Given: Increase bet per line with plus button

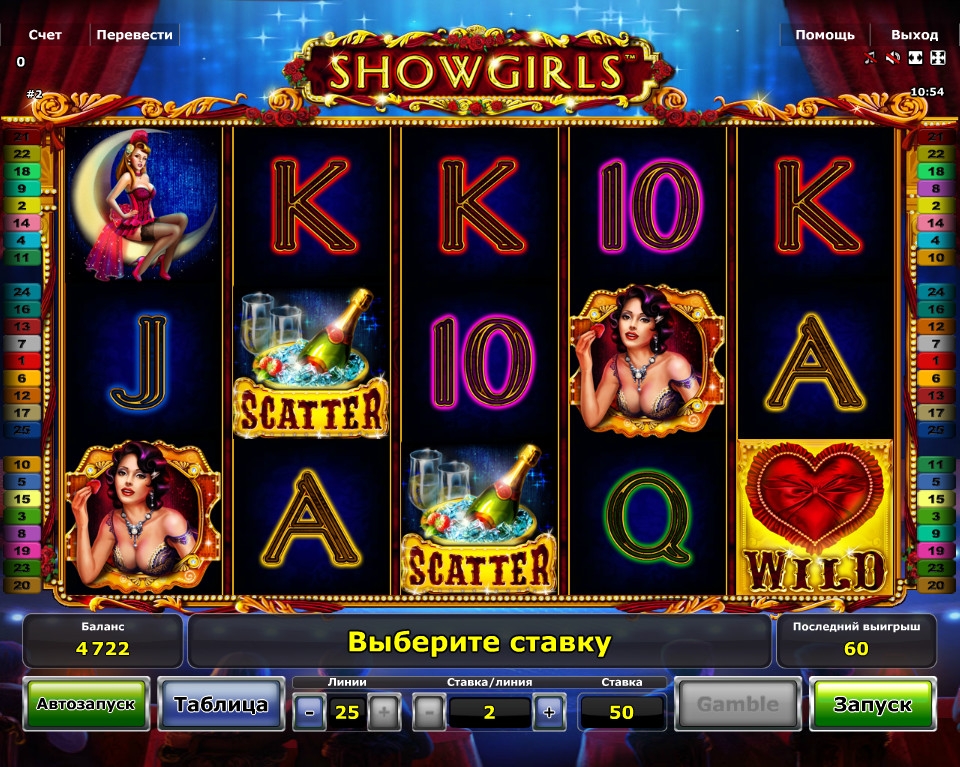Looking at the screenshot, I should 549,712.
